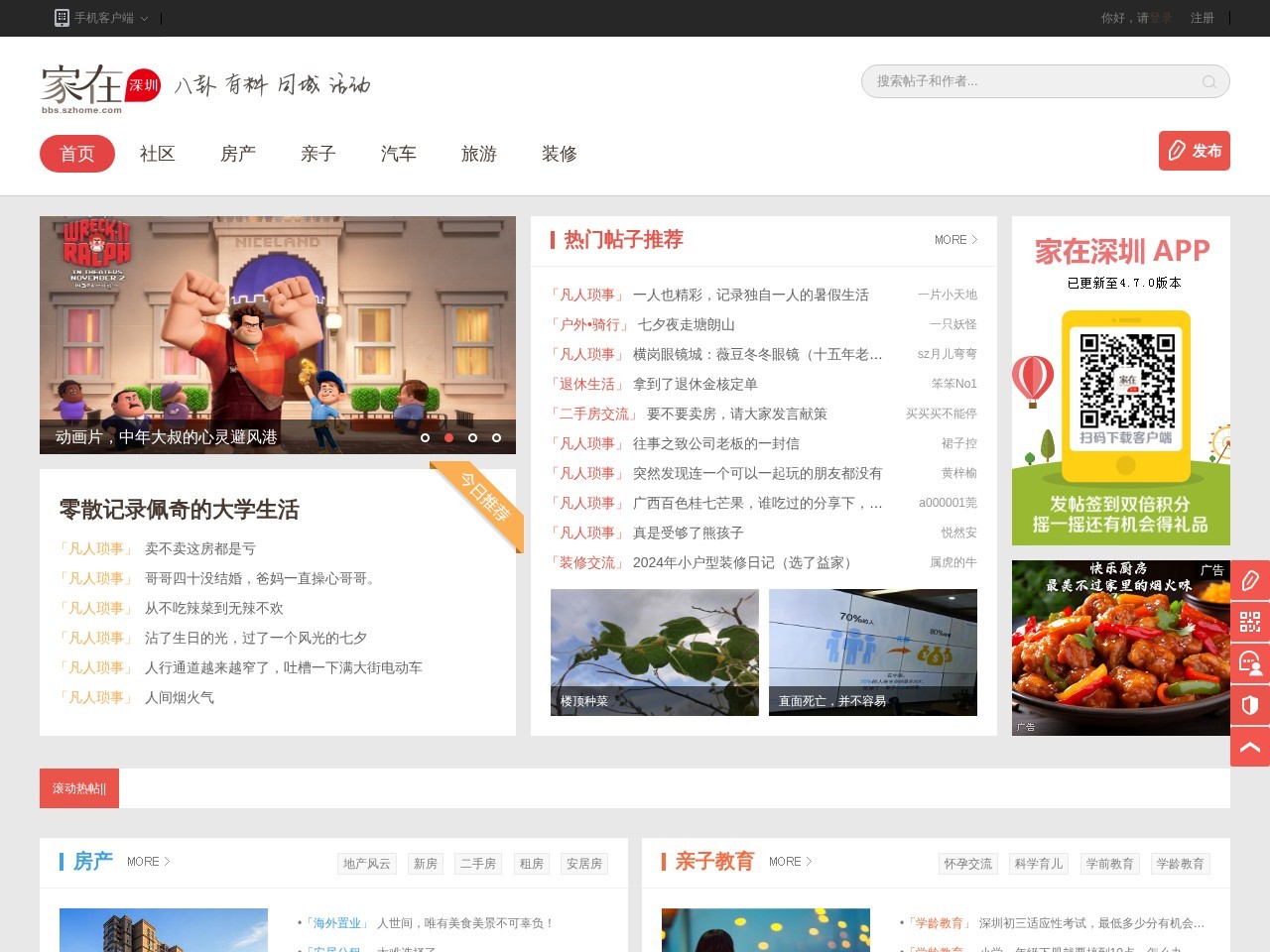The width and height of the screenshot is (1270, 952).
Task: Switch to the 社区 navigation tab
Action: (x=157, y=154)
